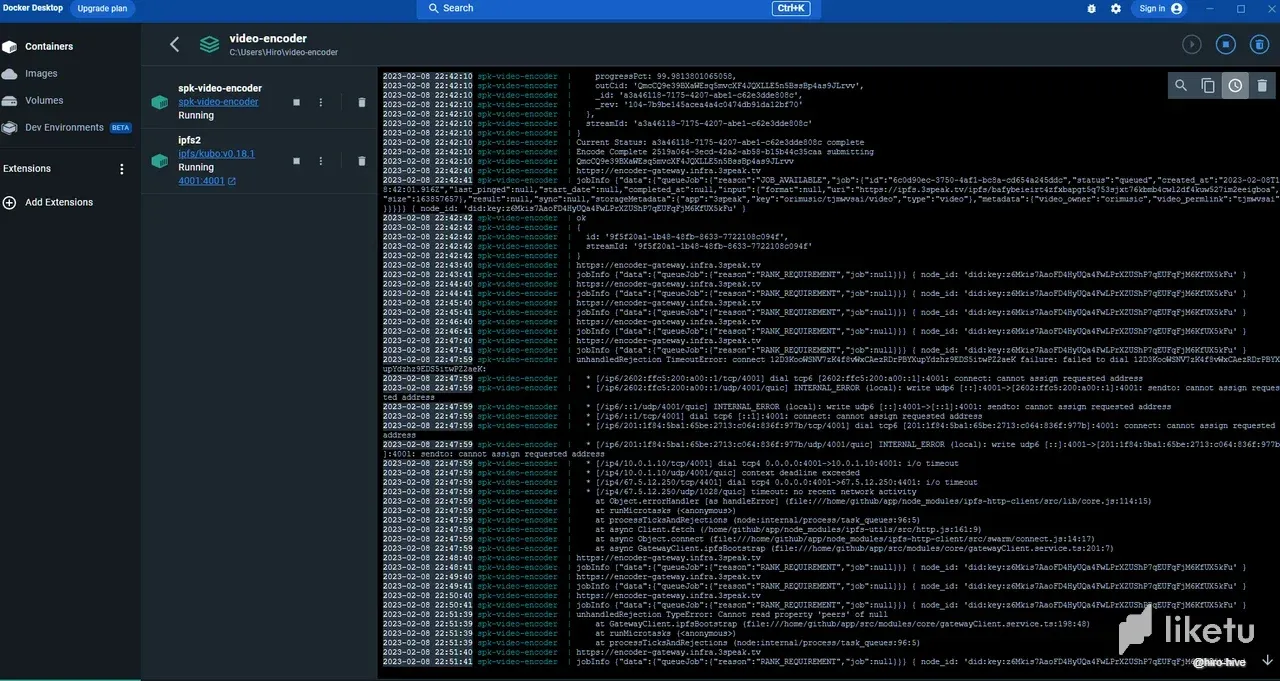This screenshot has width=1280, height=681.
Task: Open ipfs/kubo:v0.18.1 image link
Action: (216, 154)
